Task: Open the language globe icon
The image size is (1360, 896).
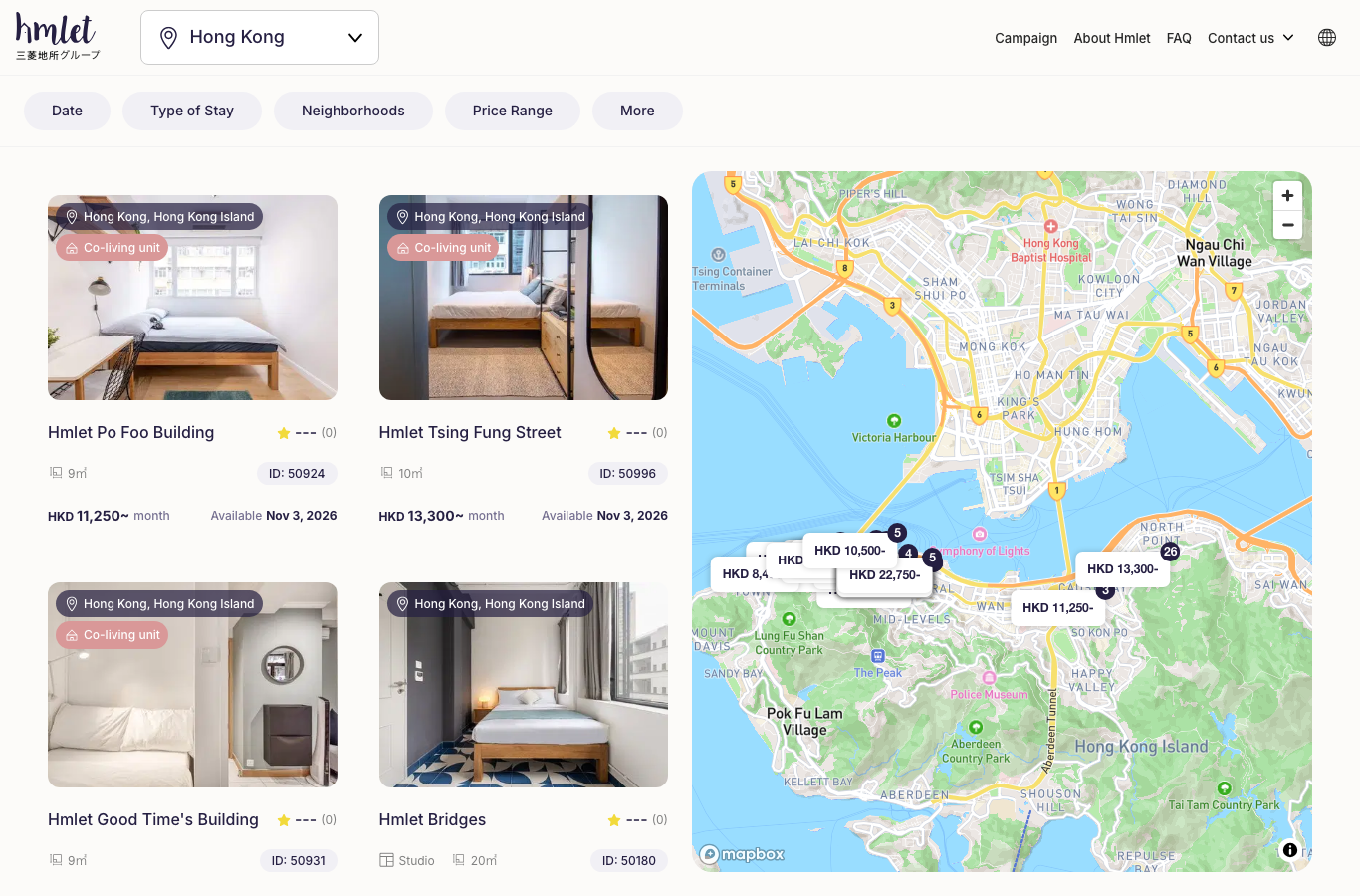Action: click(x=1327, y=38)
